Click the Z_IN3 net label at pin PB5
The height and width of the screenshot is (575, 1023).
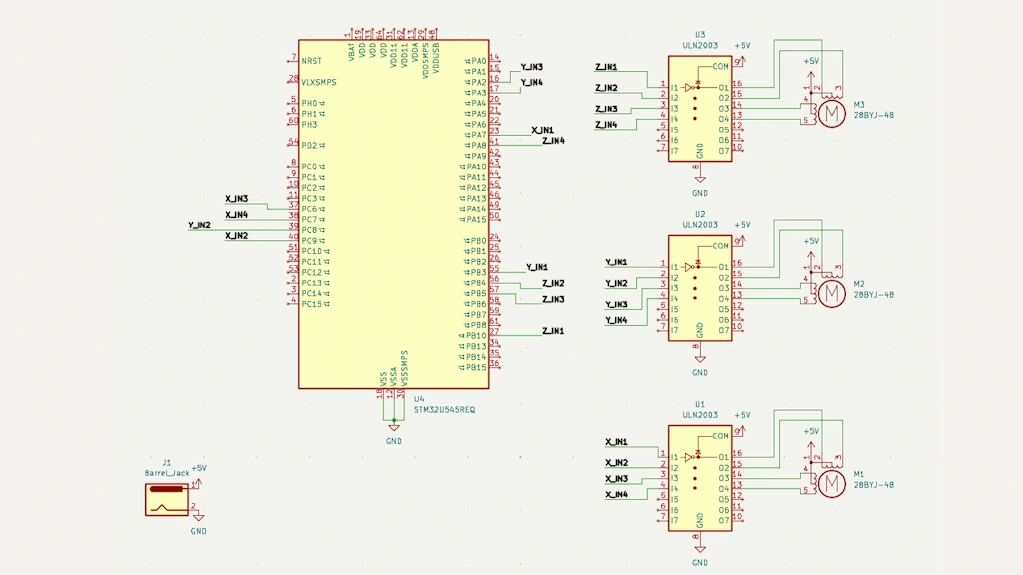pos(553,300)
